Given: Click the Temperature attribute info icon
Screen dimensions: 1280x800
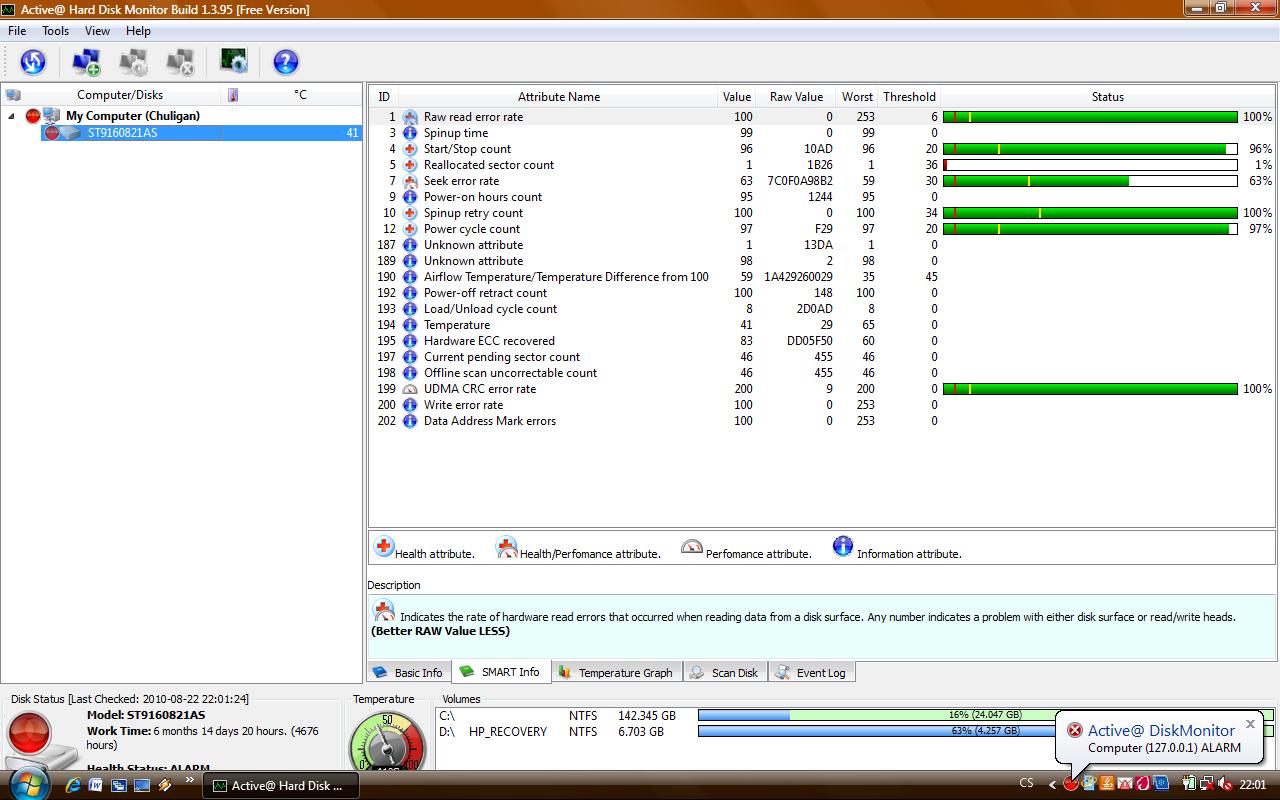Looking at the screenshot, I should pos(410,325).
